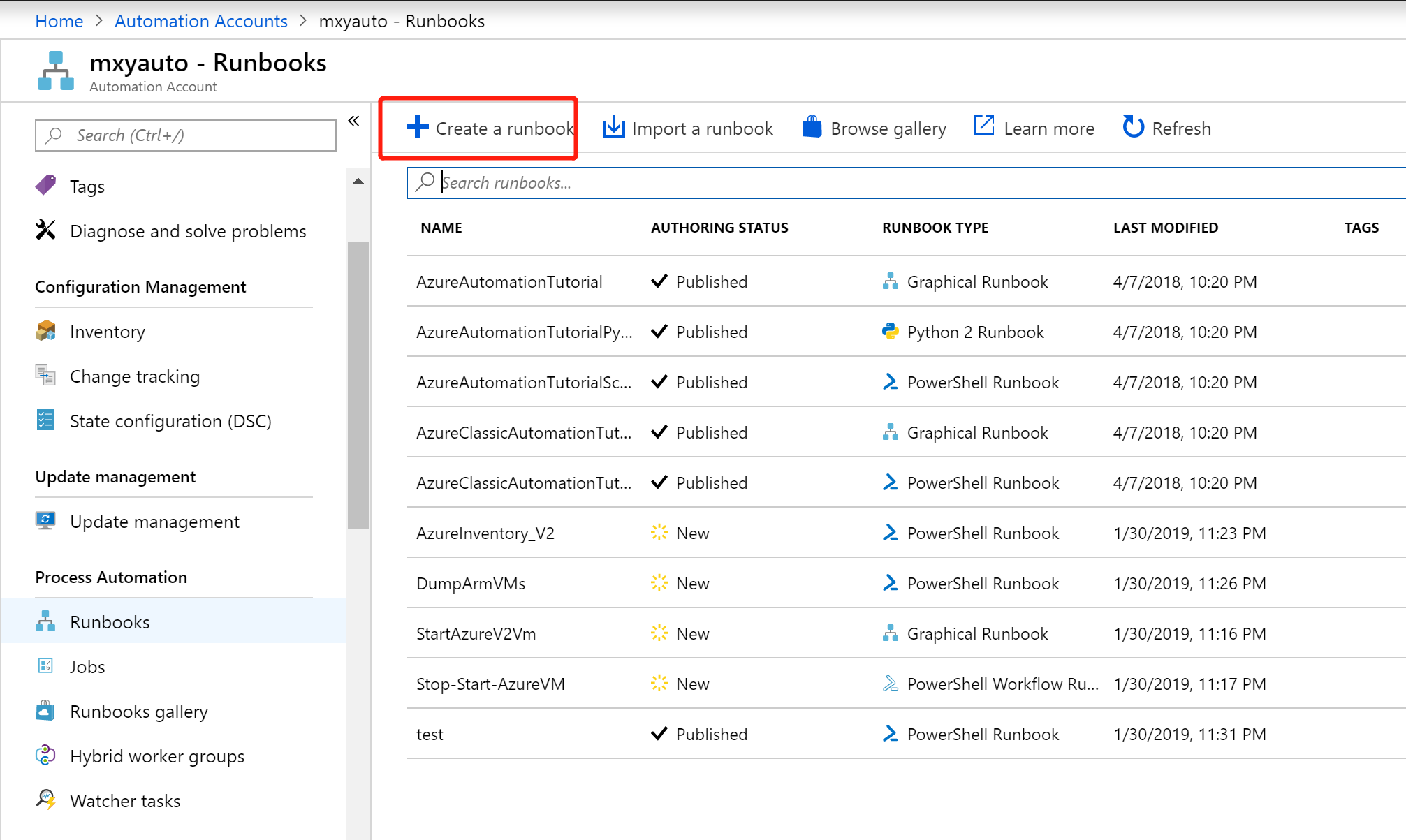This screenshot has height=840, width=1406.
Task: Go to the Home breadcrumb link
Action: point(59,21)
